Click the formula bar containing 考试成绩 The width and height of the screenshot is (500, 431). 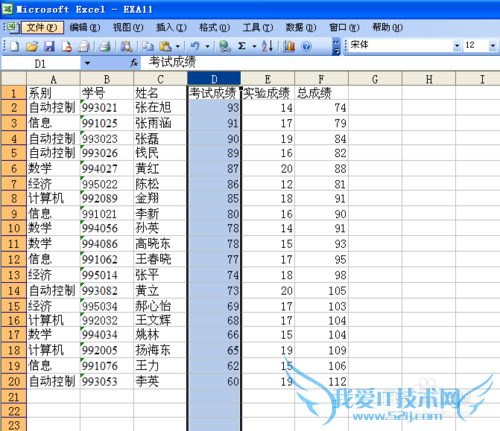pyautogui.click(x=320, y=62)
